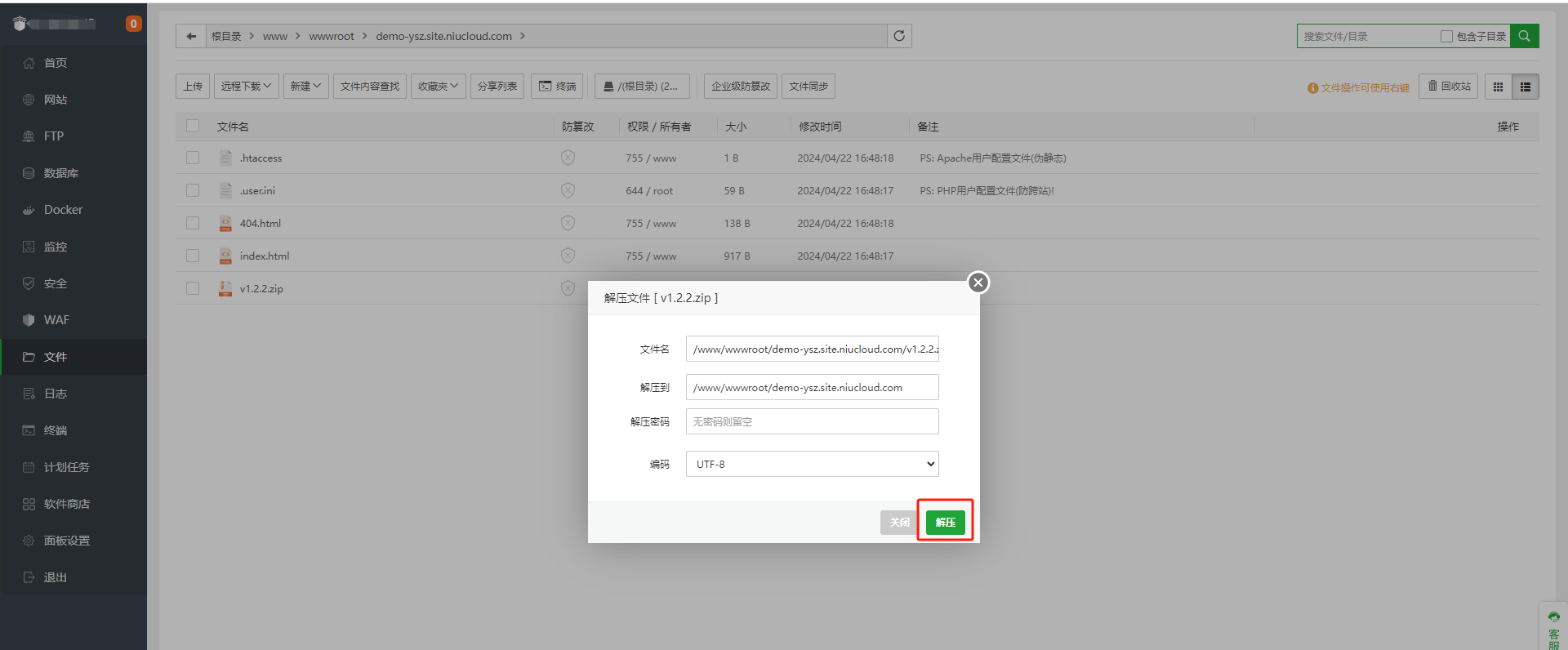Toggle the 包含子目录 checkbox
The width and height of the screenshot is (1568, 650).
pos(1446,37)
